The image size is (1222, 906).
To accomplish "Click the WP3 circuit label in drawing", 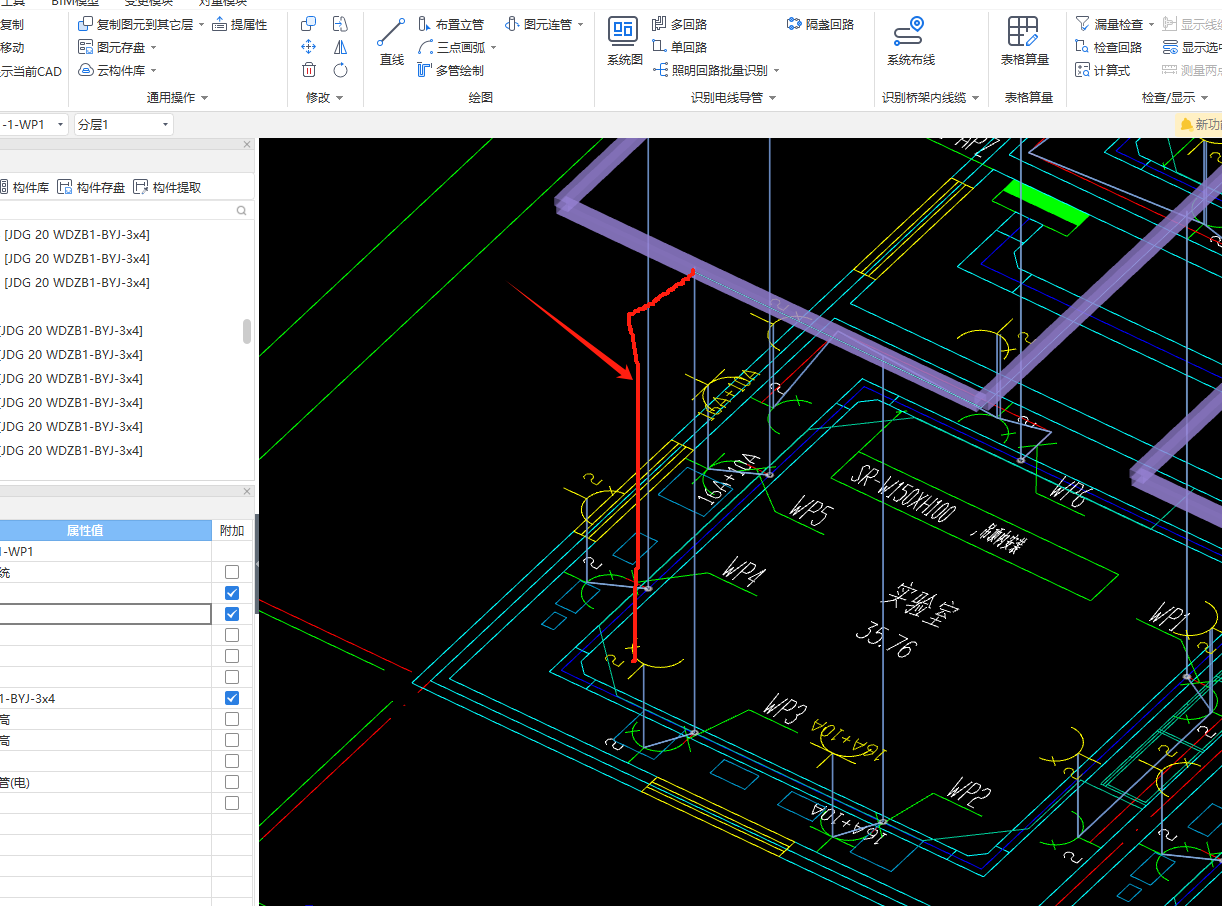I will (x=784, y=712).
